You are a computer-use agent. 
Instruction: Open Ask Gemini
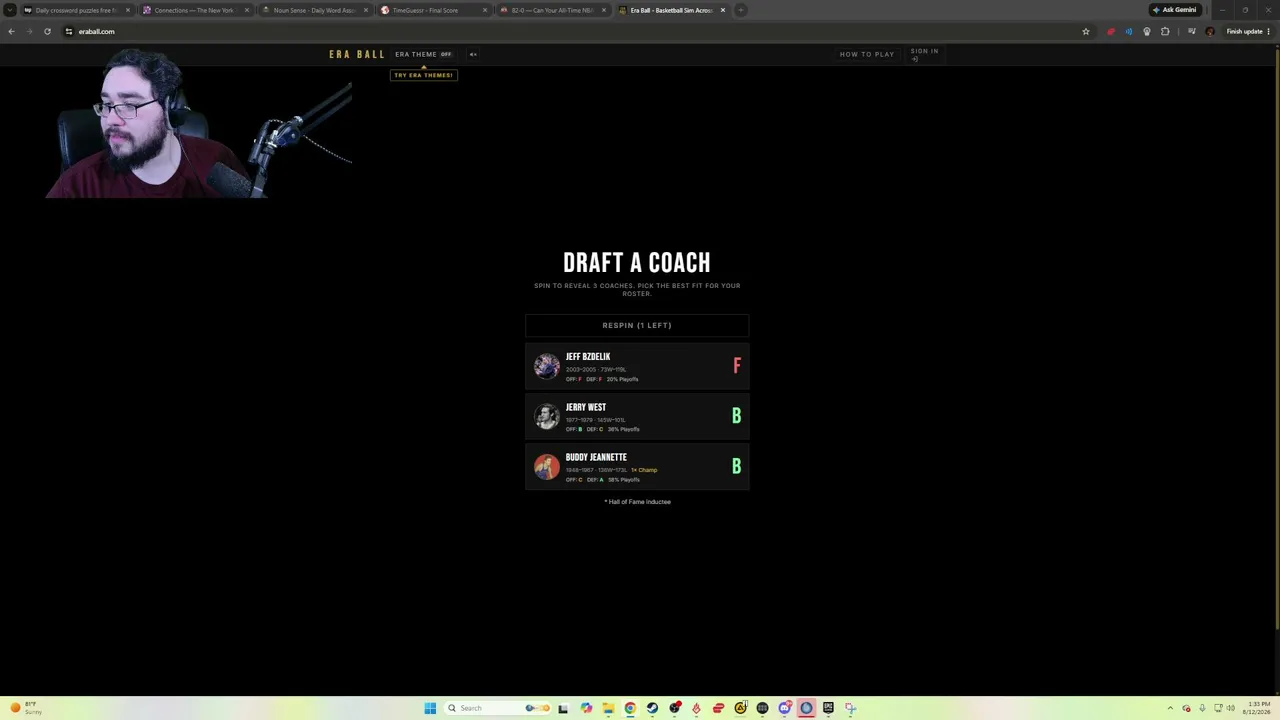pos(1174,10)
